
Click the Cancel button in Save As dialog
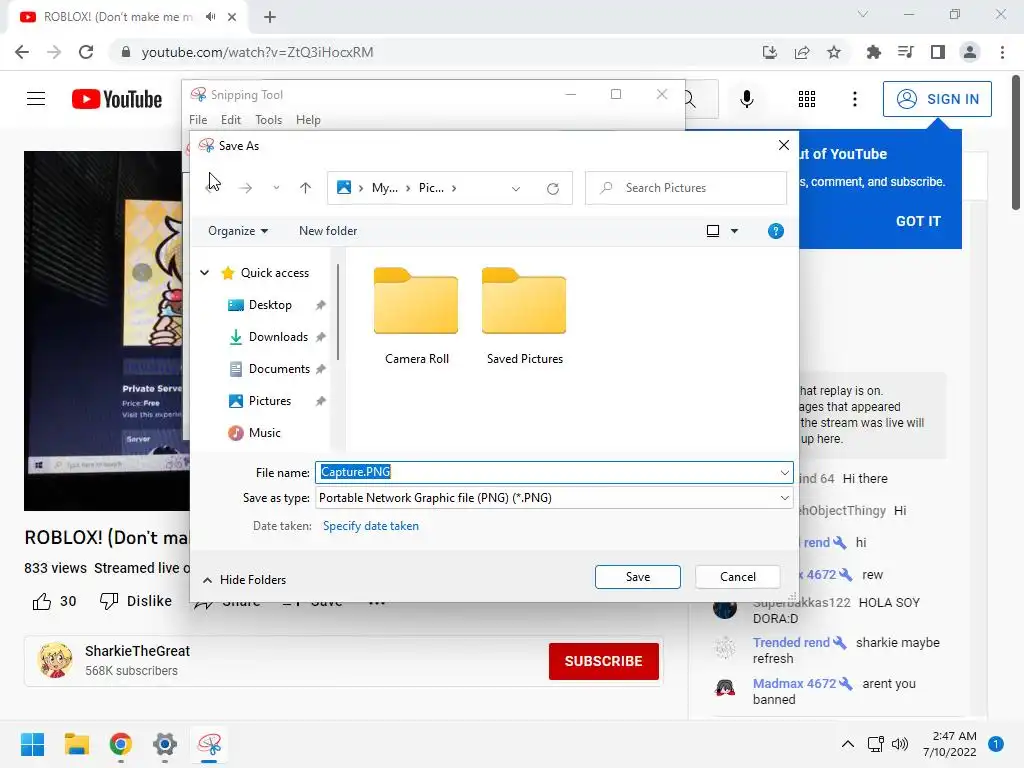click(737, 577)
